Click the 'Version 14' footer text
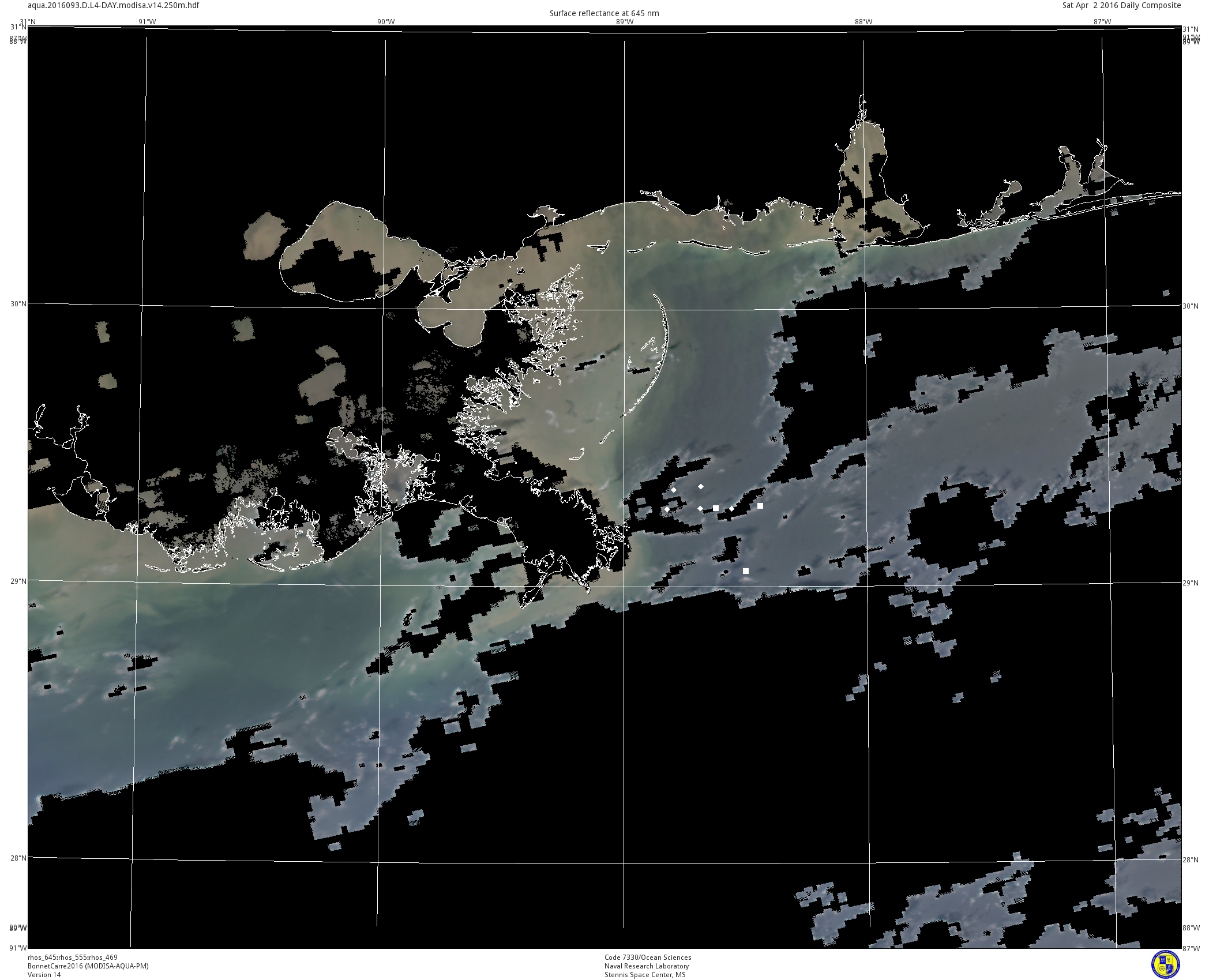Screen dimensions: 1209x980 (x=44, y=975)
